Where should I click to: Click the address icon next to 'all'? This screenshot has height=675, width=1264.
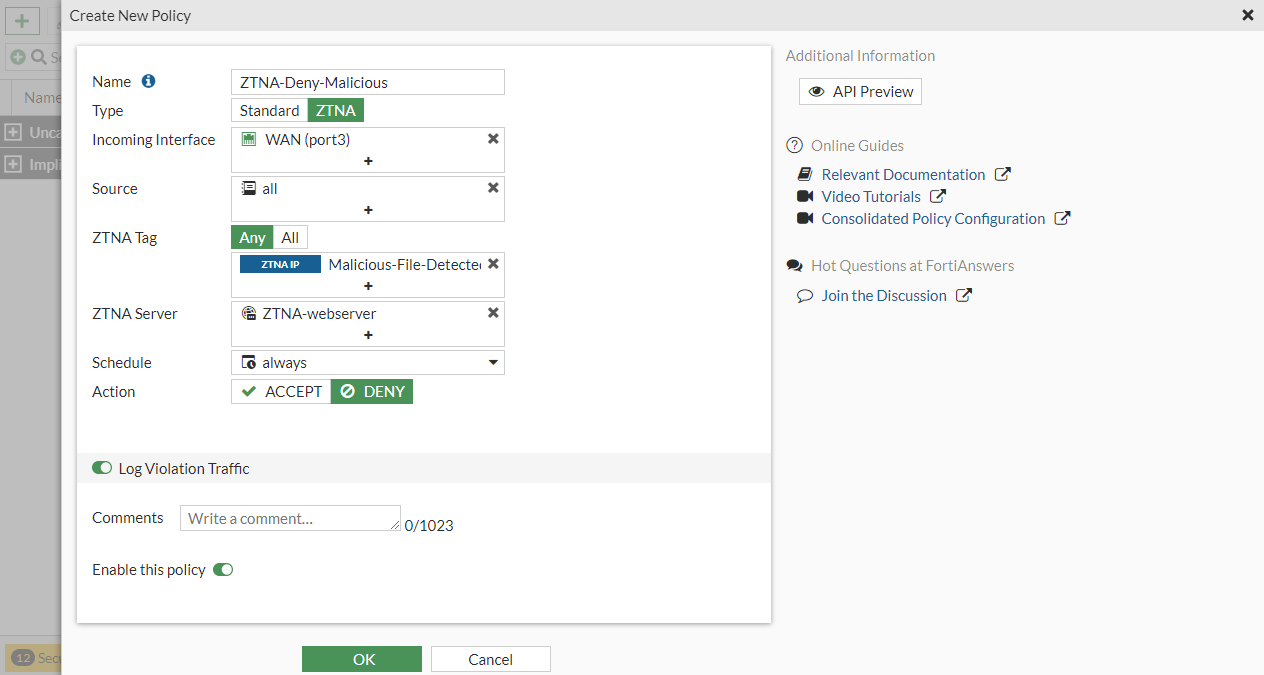pos(249,188)
